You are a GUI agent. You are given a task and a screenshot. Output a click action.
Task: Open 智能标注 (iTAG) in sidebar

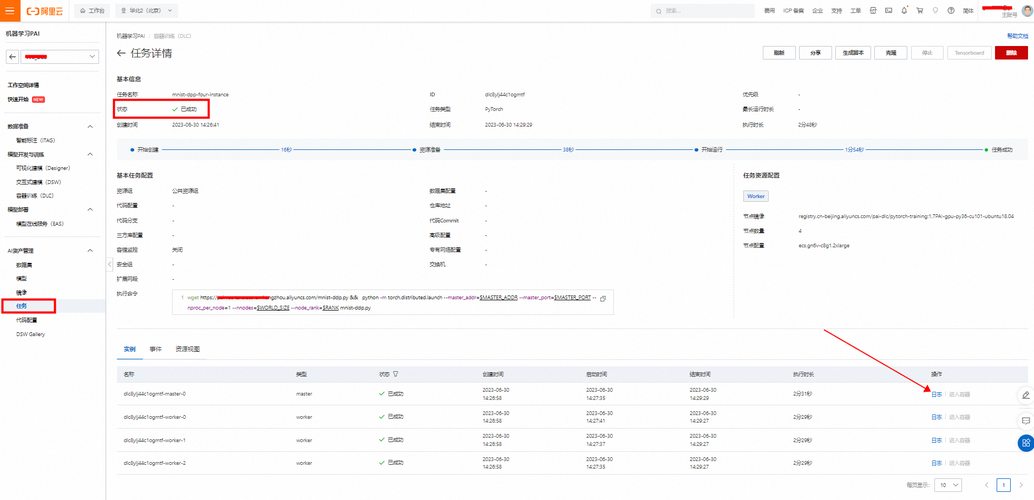pos(36,141)
